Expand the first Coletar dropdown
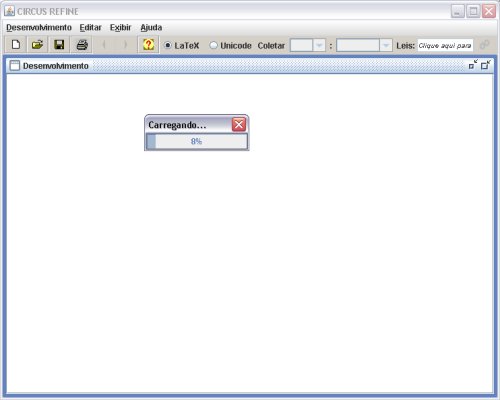The image size is (500, 400). tap(319, 45)
